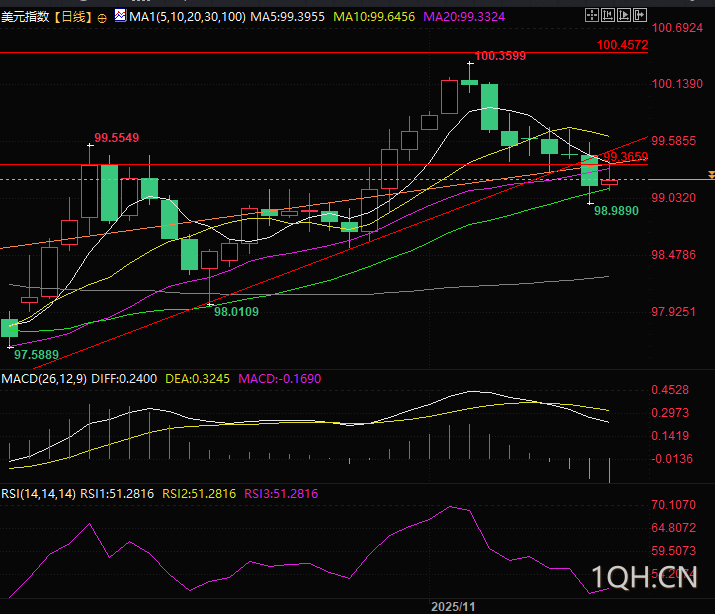Open RSI(14,14,14) indicator label
Image resolution: width=715 pixels, height=614 pixels.
pos(38,494)
